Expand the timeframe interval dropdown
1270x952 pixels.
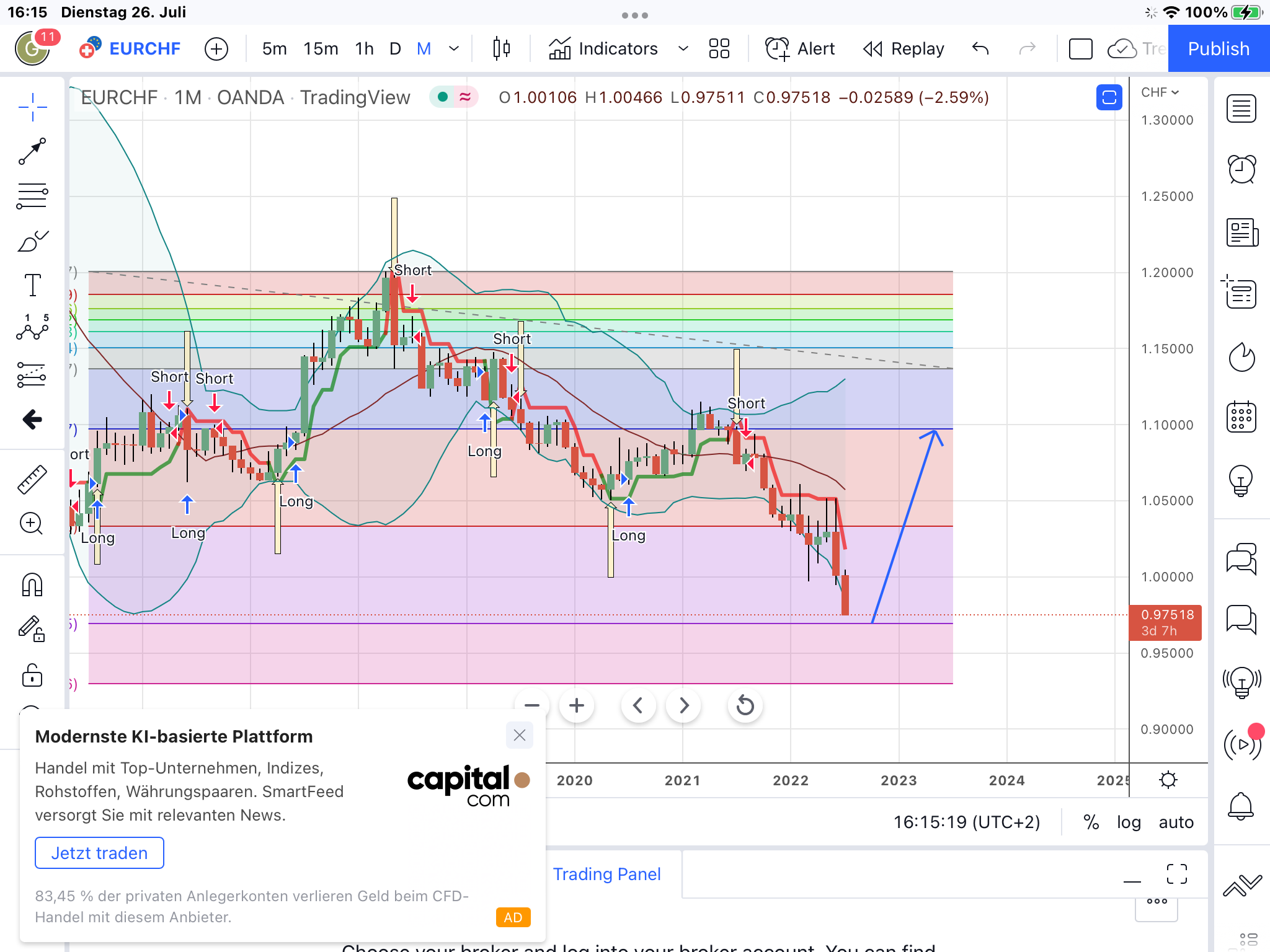(454, 48)
